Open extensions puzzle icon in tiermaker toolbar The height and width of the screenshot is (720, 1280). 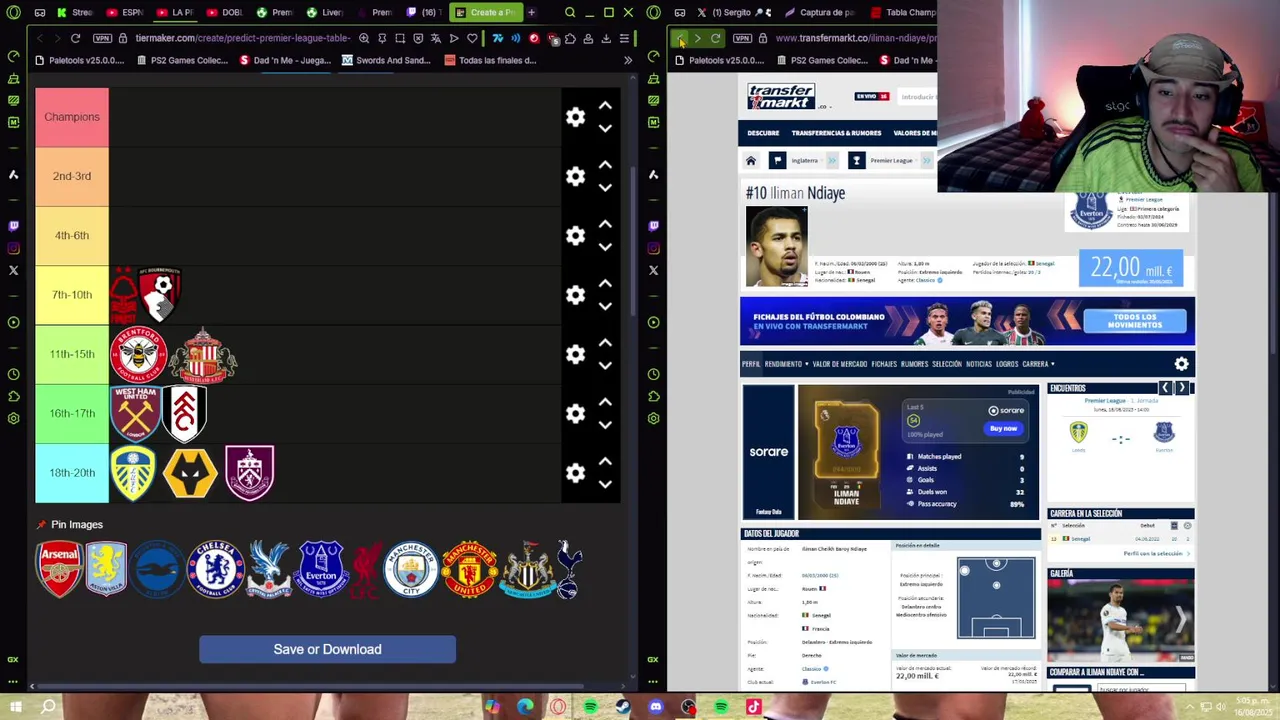tap(570, 38)
